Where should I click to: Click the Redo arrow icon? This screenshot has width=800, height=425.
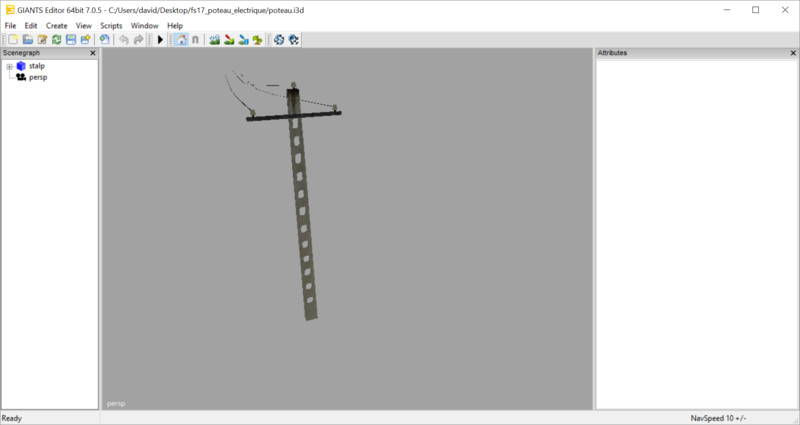[x=139, y=40]
